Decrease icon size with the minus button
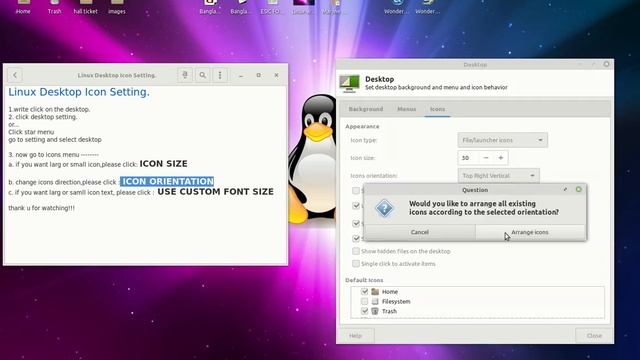Viewport: 640px width, 360px height. tap(486, 158)
